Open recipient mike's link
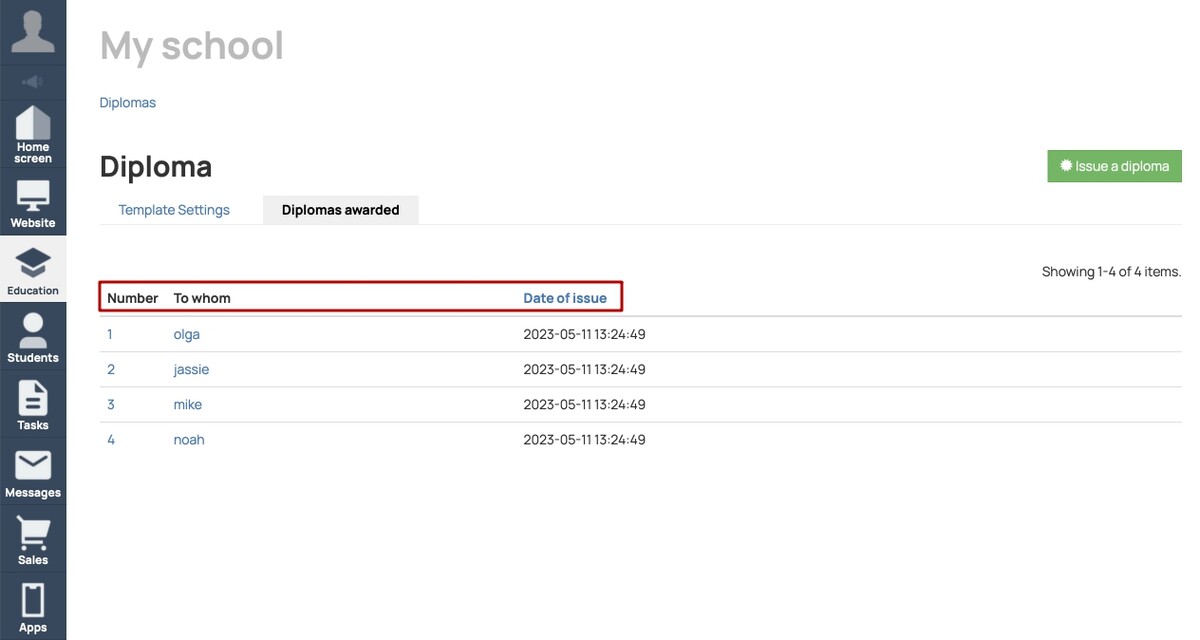Screen dimensions: 1200x640 click(187, 404)
